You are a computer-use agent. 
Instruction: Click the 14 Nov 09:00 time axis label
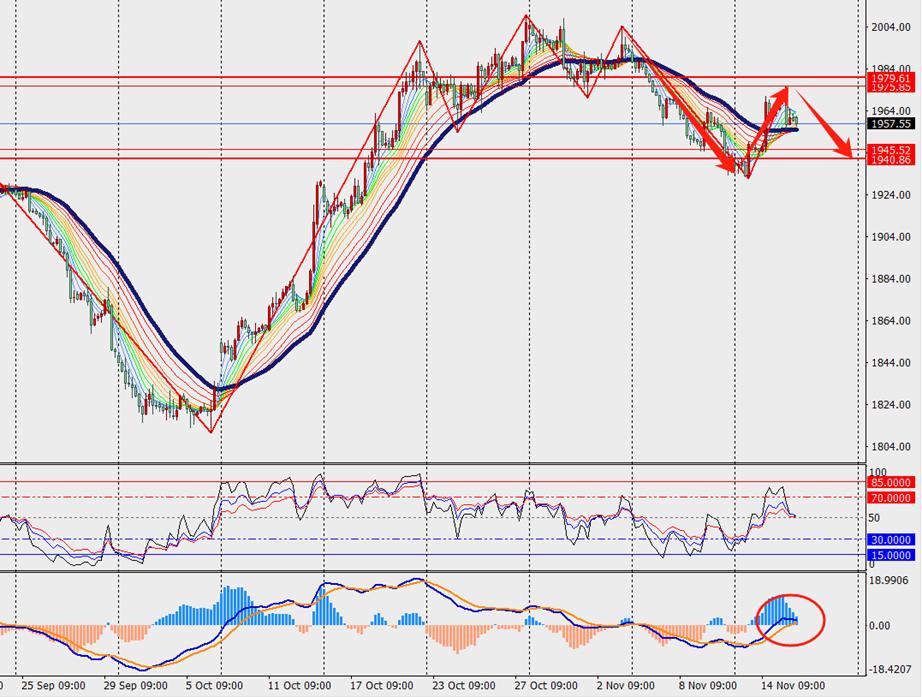[x=793, y=686]
